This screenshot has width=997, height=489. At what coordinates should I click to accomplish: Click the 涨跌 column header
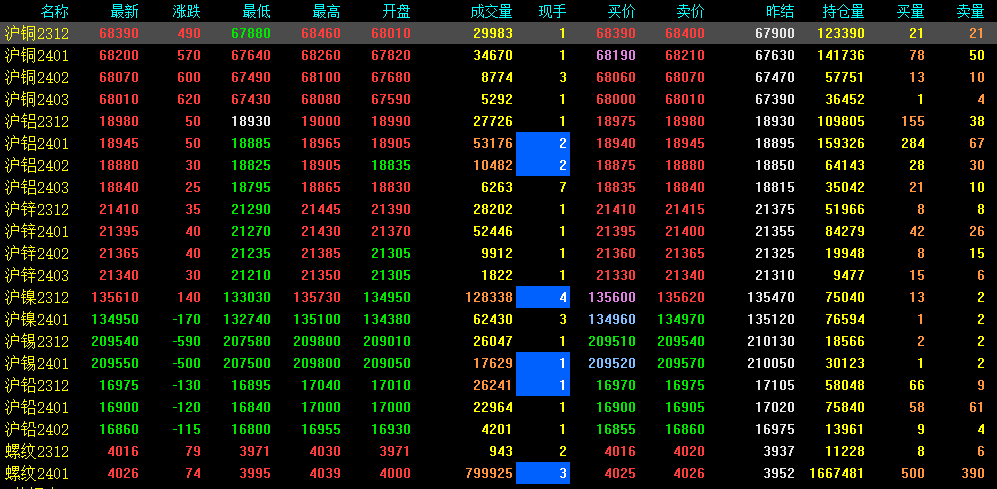click(186, 11)
